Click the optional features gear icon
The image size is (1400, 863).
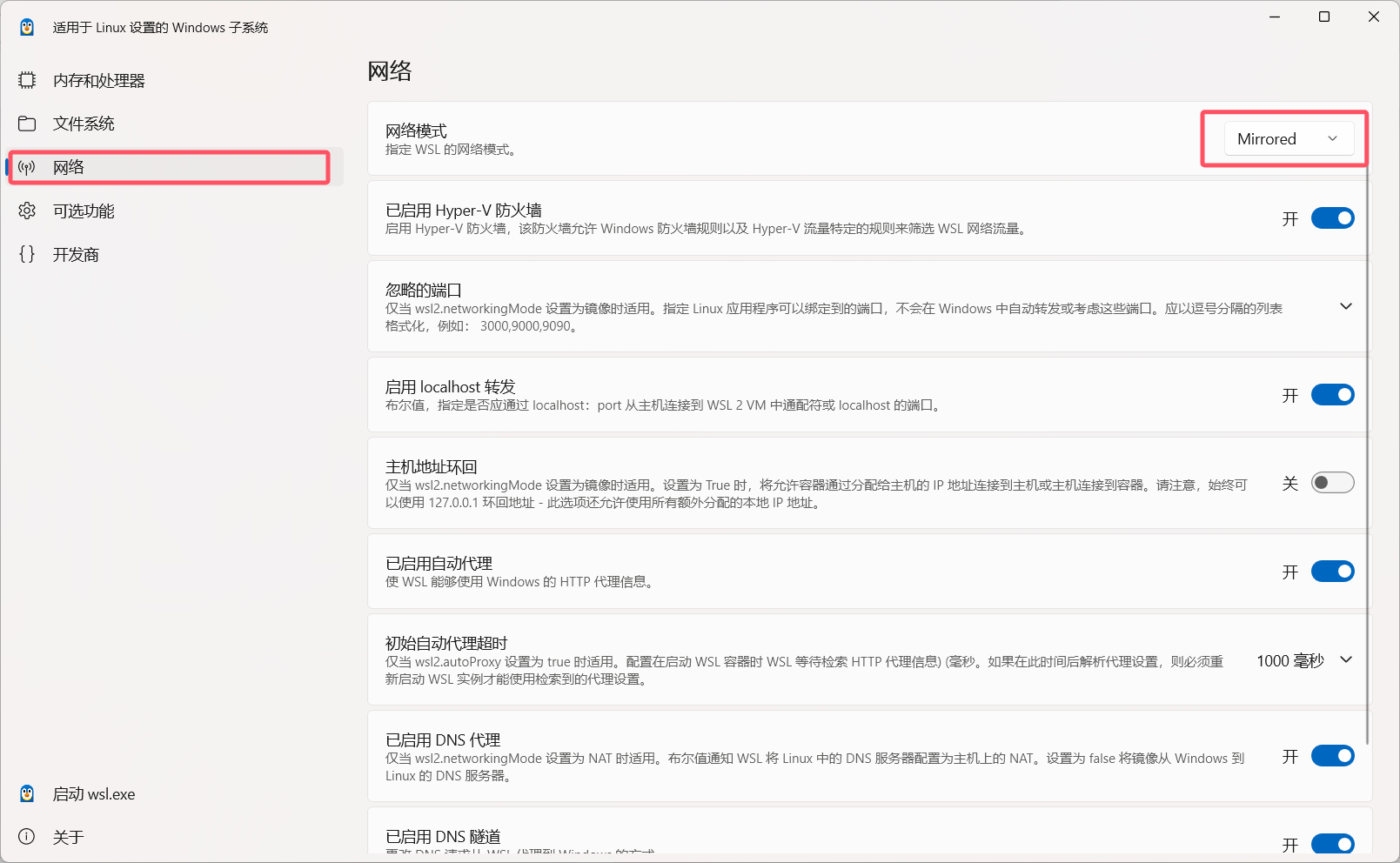27,211
